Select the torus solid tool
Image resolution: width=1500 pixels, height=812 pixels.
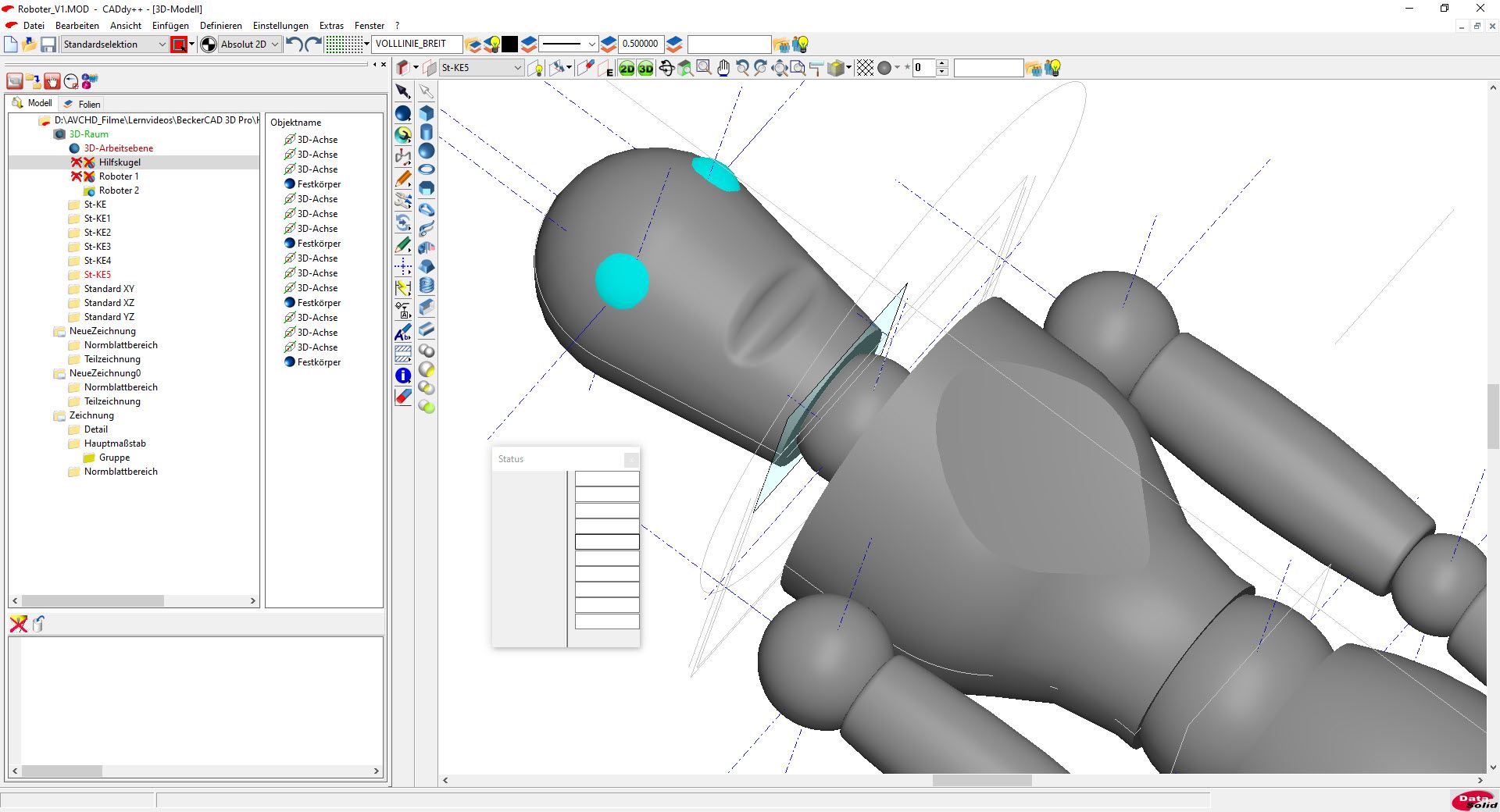point(427,169)
